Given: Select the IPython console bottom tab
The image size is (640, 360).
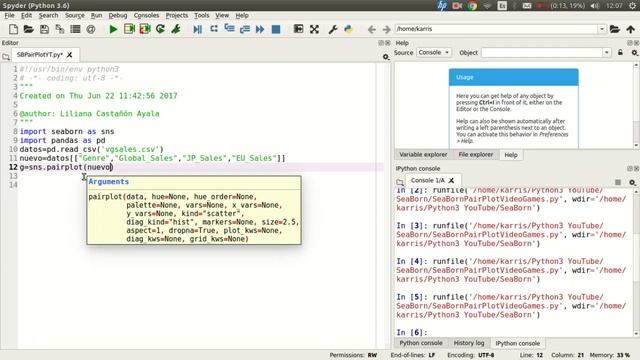Looking at the screenshot, I should pos(518,343).
